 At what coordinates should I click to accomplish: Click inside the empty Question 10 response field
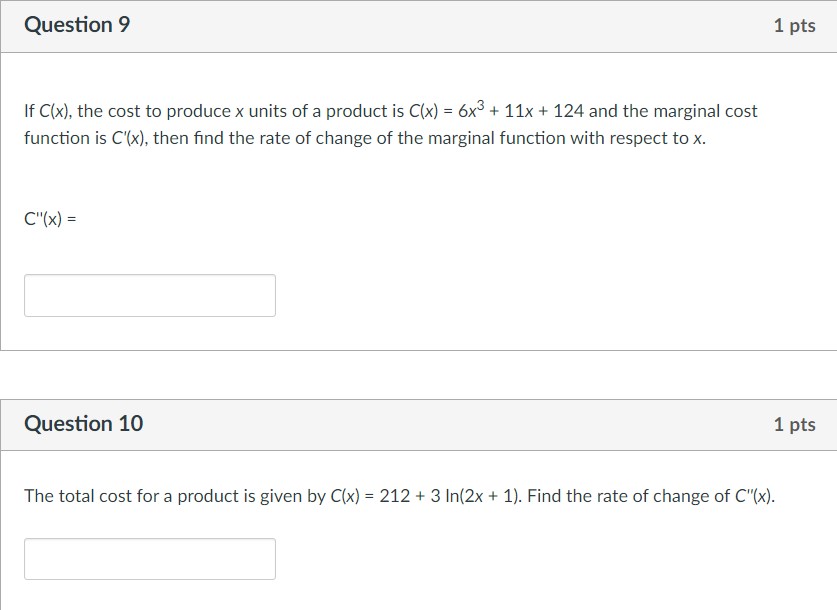[x=150, y=558]
